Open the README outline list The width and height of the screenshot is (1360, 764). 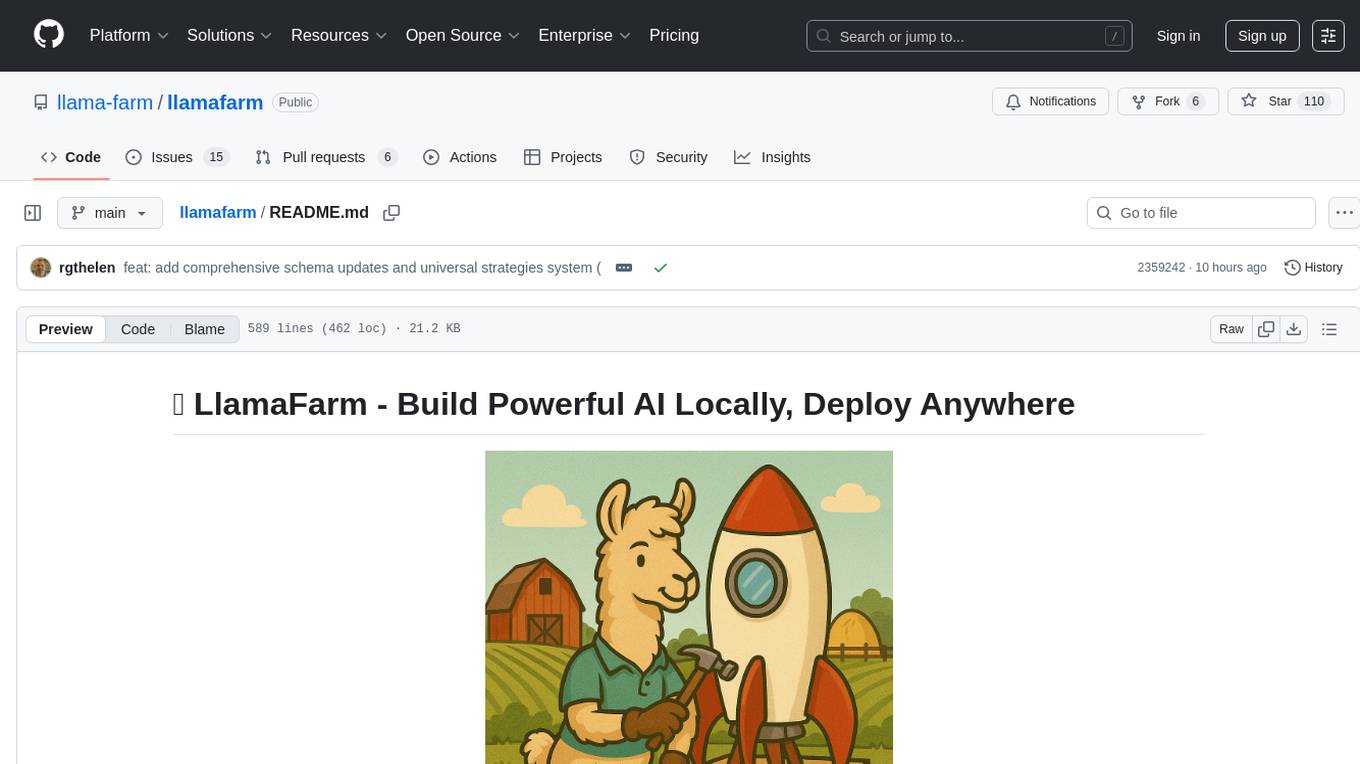point(1329,329)
